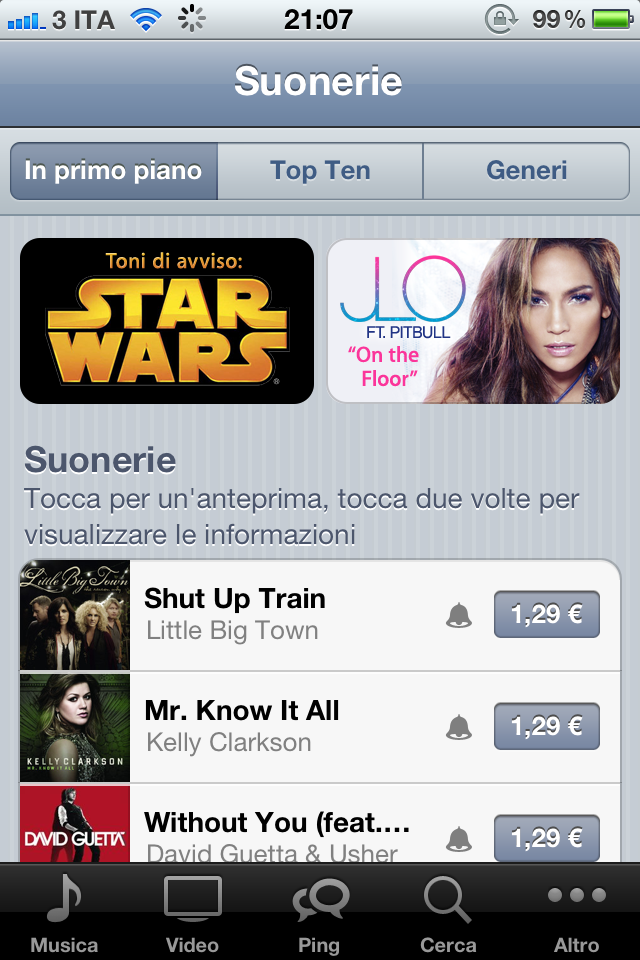Tap the battery indicator in status bar

pos(612,20)
